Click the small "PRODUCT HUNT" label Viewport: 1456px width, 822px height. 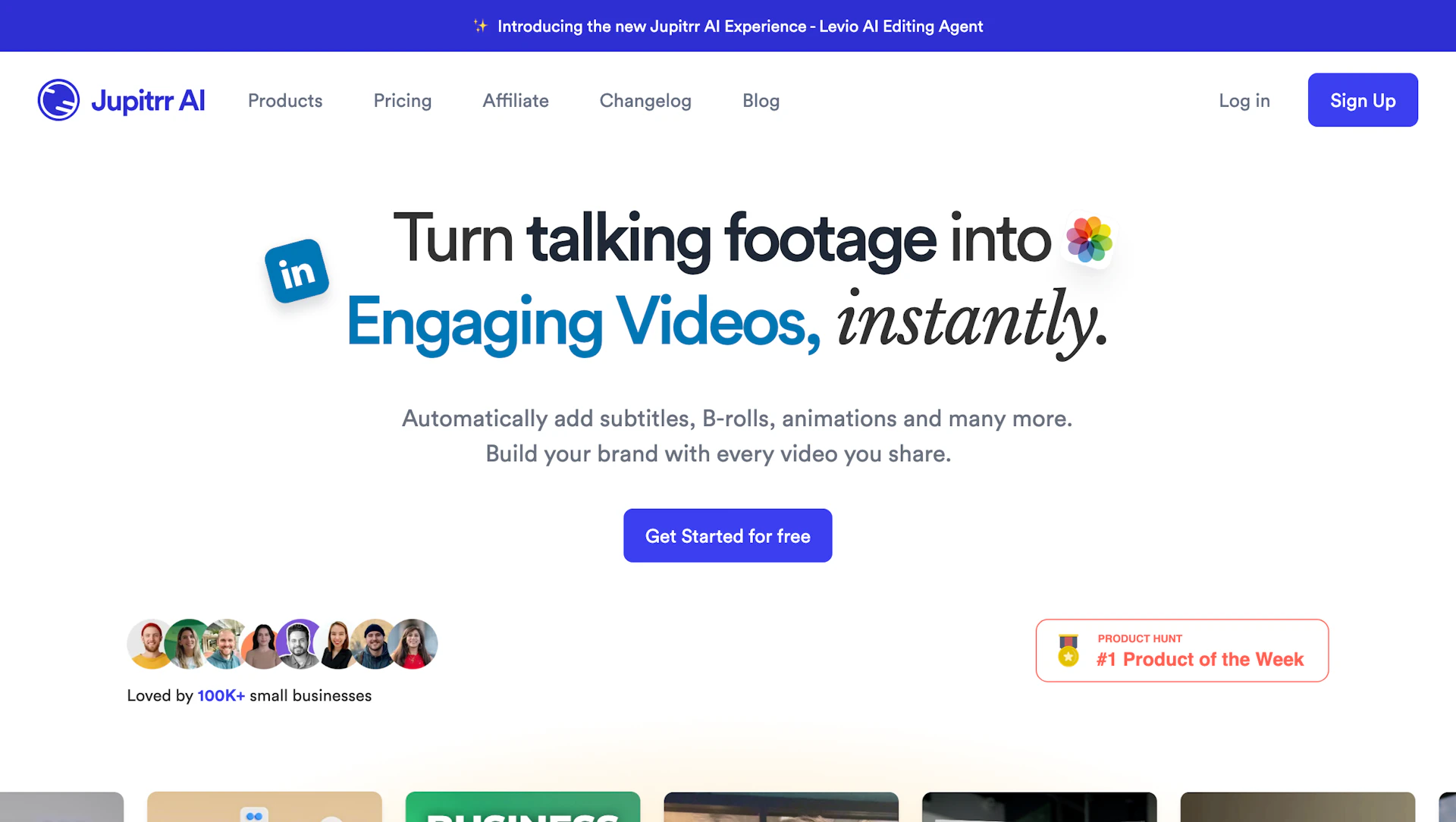[x=1140, y=638]
